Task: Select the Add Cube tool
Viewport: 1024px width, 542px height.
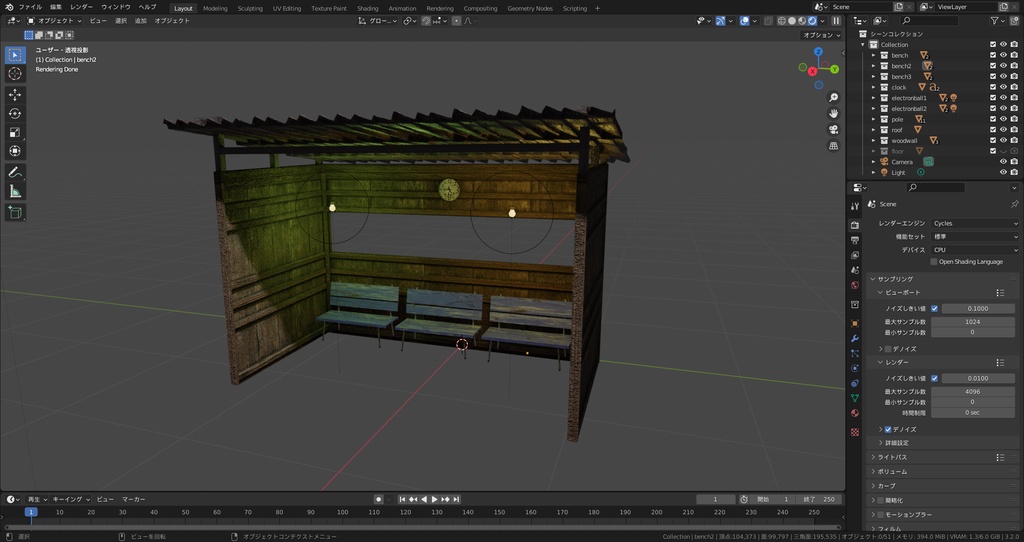Action: click(x=15, y=212)
